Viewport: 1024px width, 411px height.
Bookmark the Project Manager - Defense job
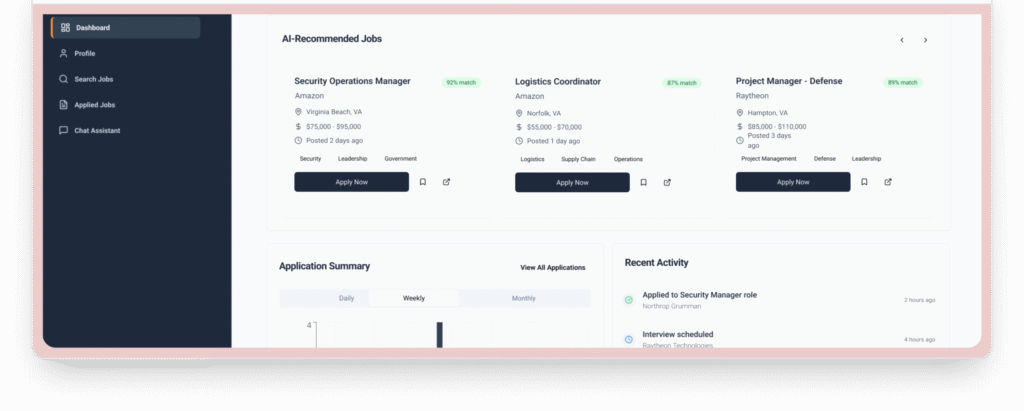tap(864, 182)
